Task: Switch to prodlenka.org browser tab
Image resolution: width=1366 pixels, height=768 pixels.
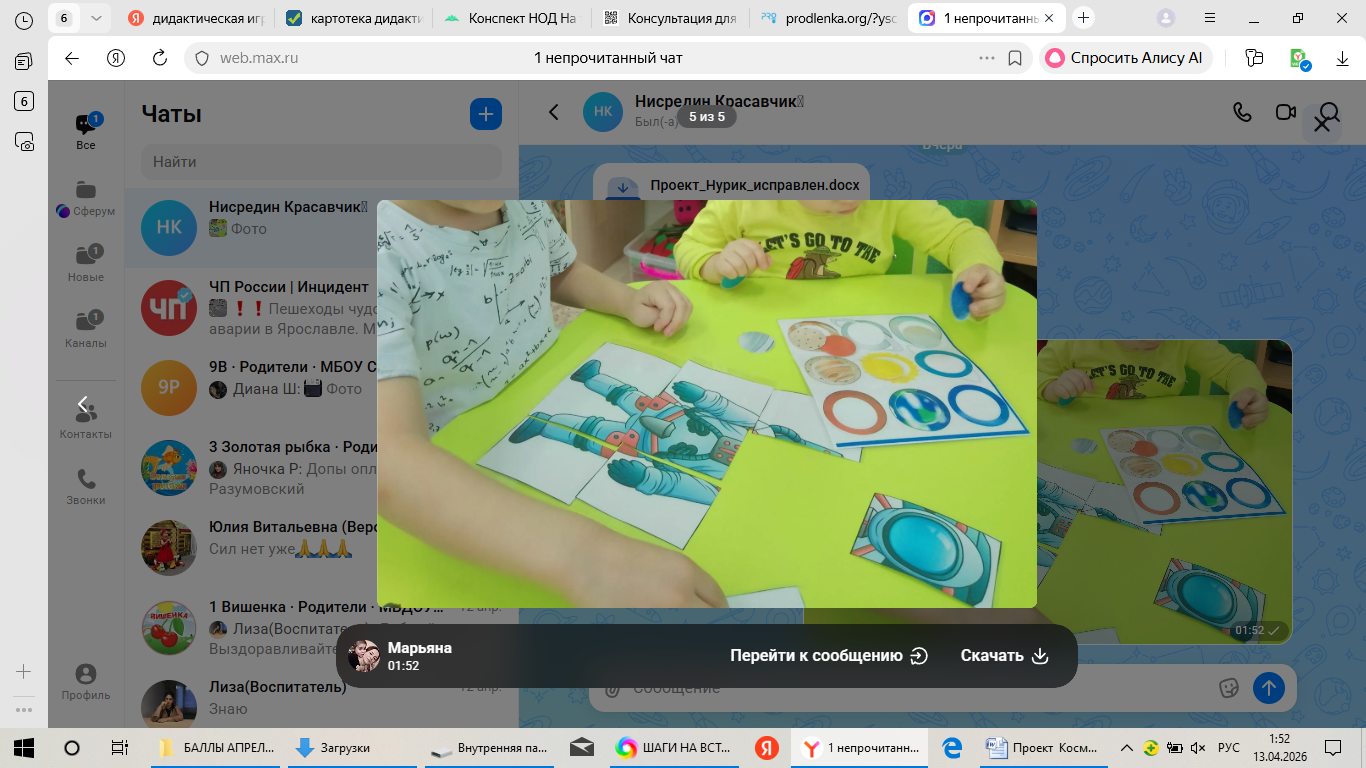Action: point(828,18)
